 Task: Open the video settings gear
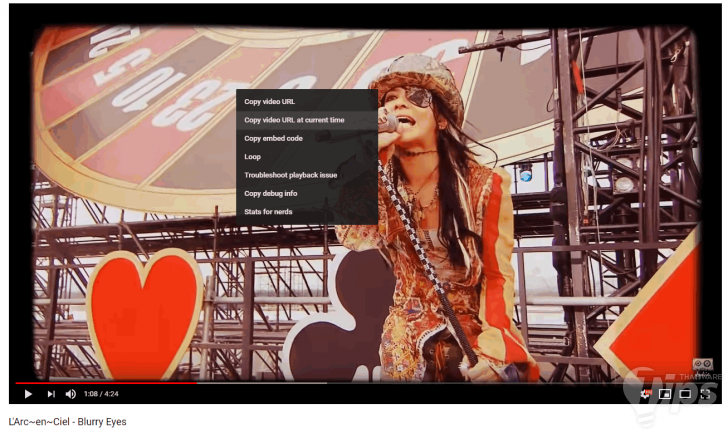pyautogui.click(x=645, y=394)
